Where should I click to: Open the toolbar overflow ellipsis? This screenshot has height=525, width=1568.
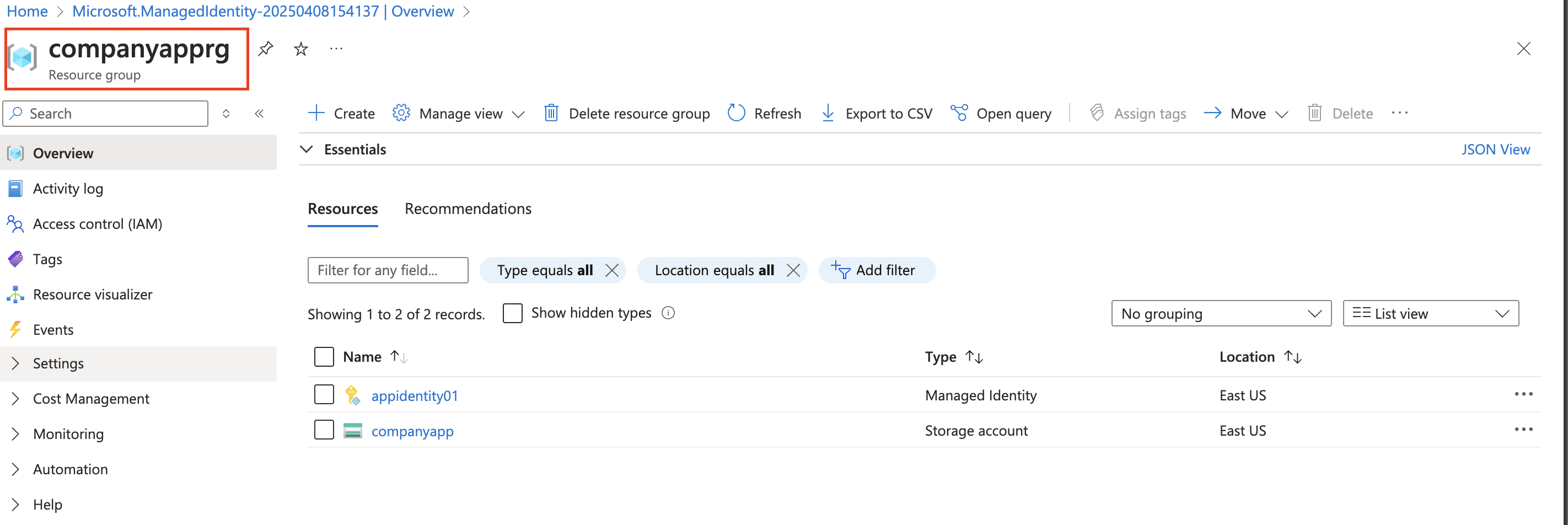coord(1399,113)
